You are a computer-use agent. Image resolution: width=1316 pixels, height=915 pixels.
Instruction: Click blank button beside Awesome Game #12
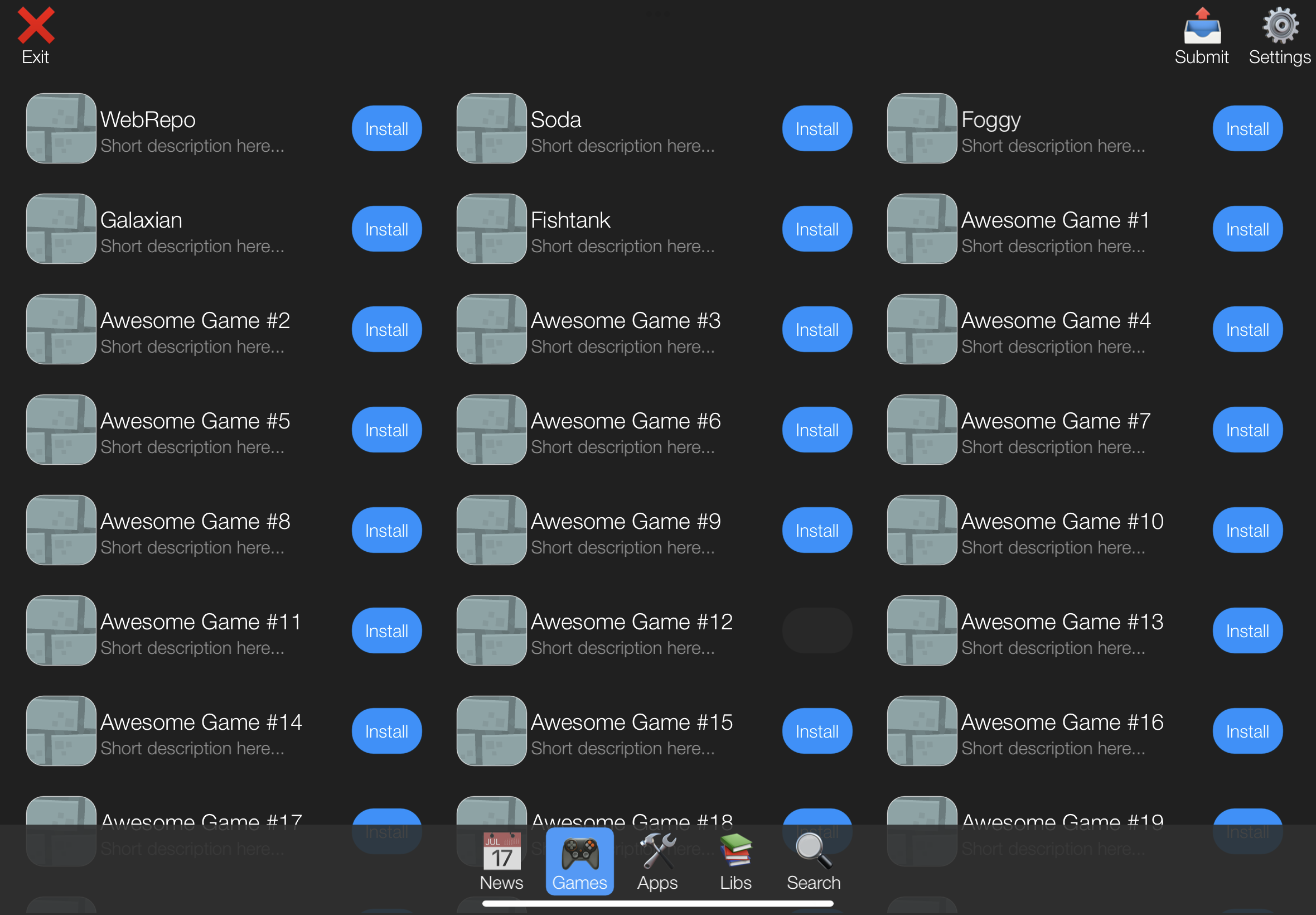817,630
